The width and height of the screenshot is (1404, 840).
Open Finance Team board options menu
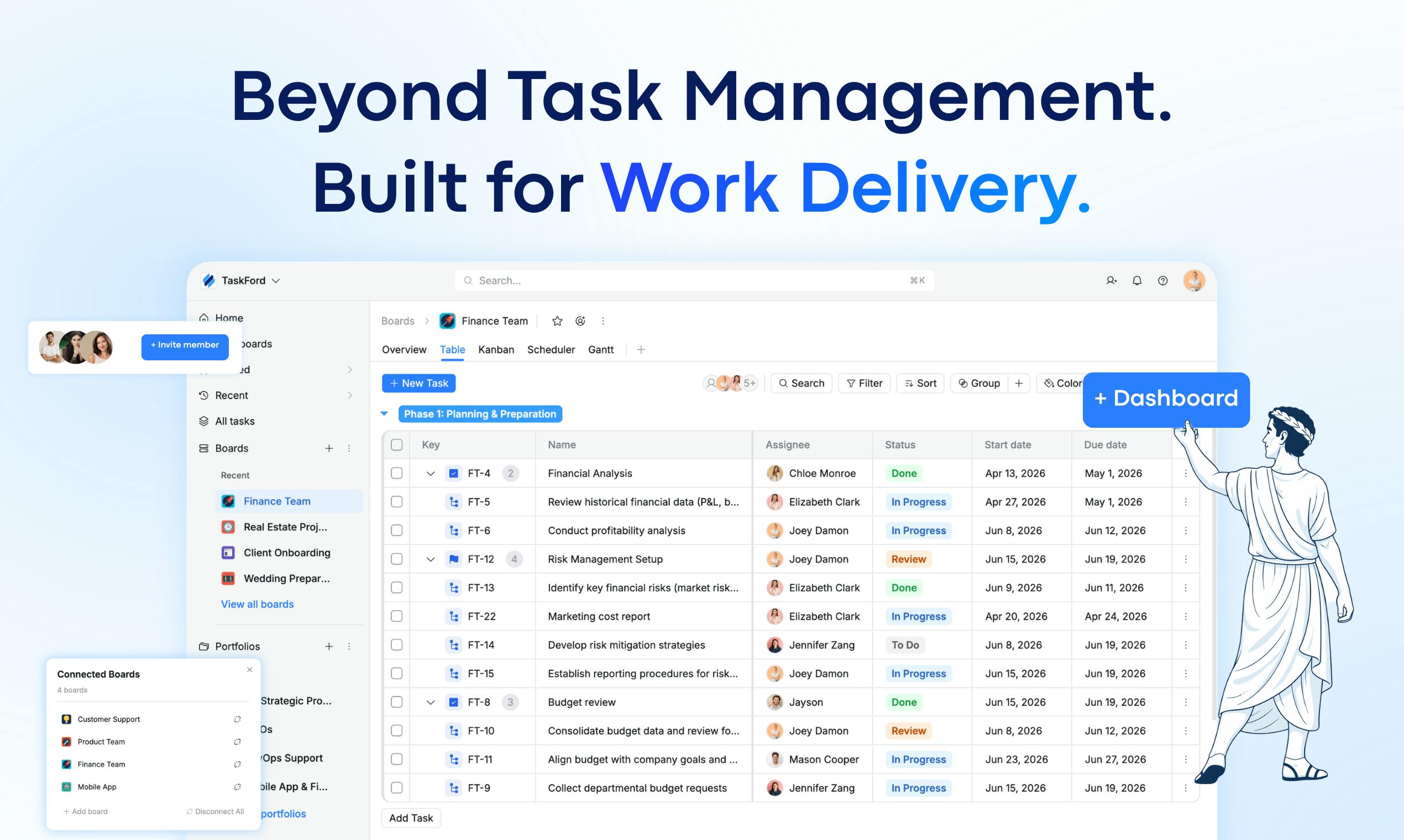(603, 321)
